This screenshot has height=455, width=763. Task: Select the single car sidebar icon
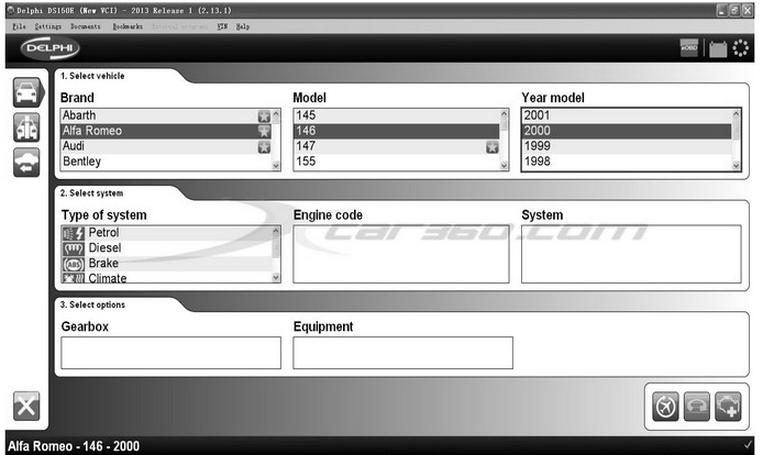point(27,92)
